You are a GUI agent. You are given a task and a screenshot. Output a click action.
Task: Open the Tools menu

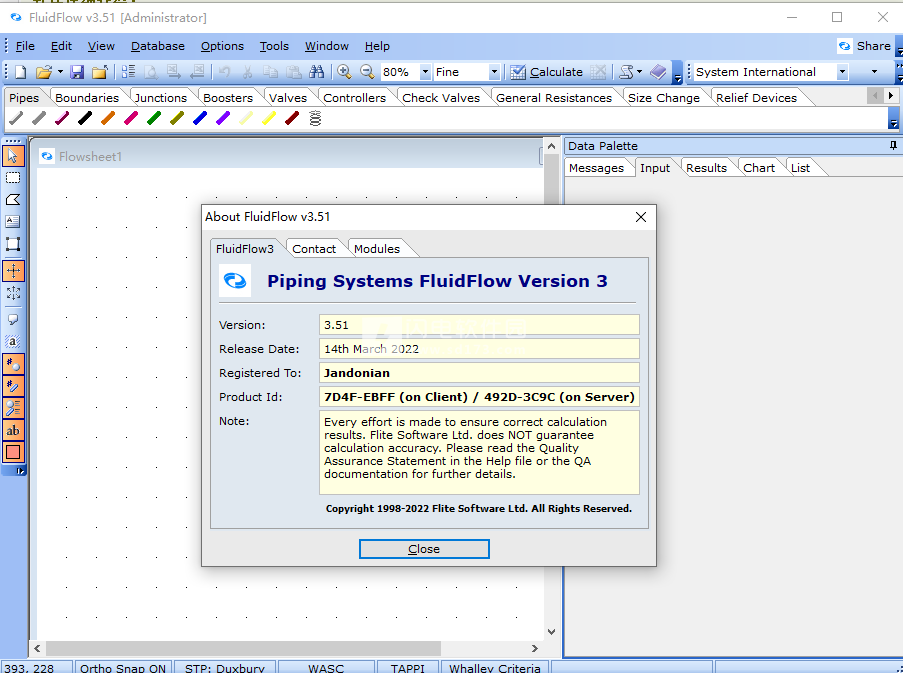click(274, 46)
